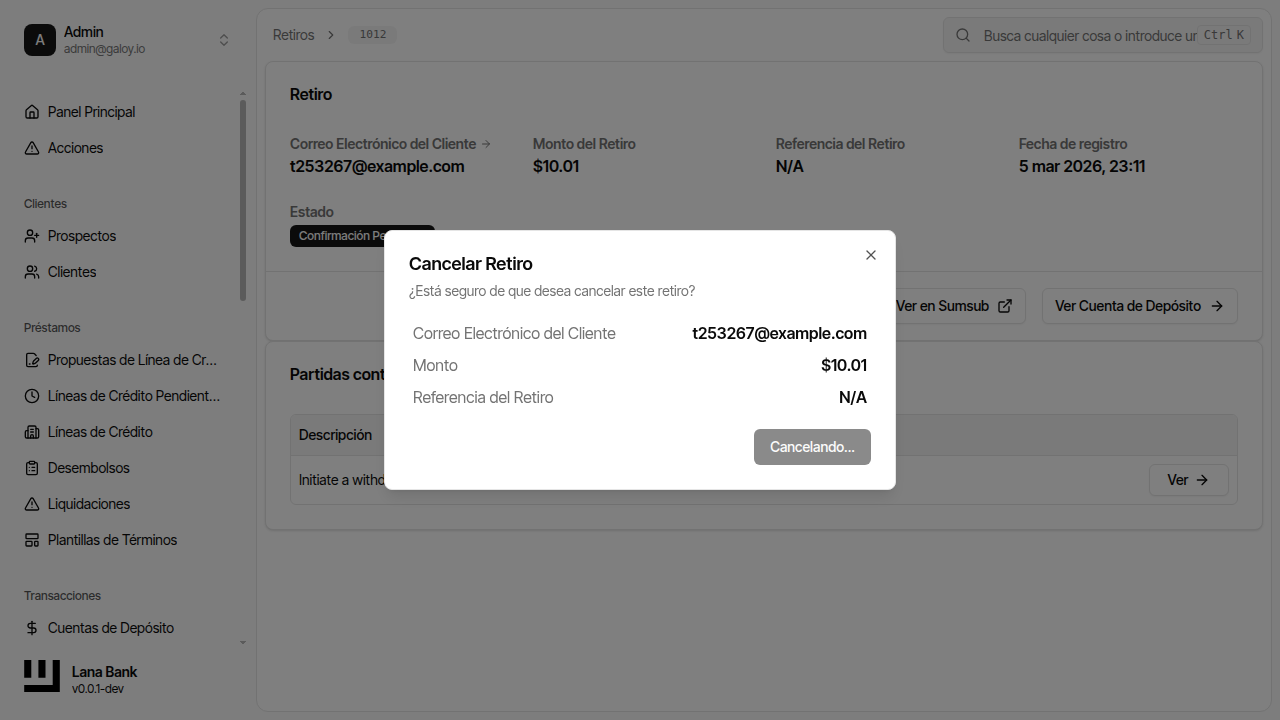Image resolution: width=1280 pixels, height=720 pixels.
Task: Close the Cancelar Retiro dialog
Action: (x=870, y=255)
